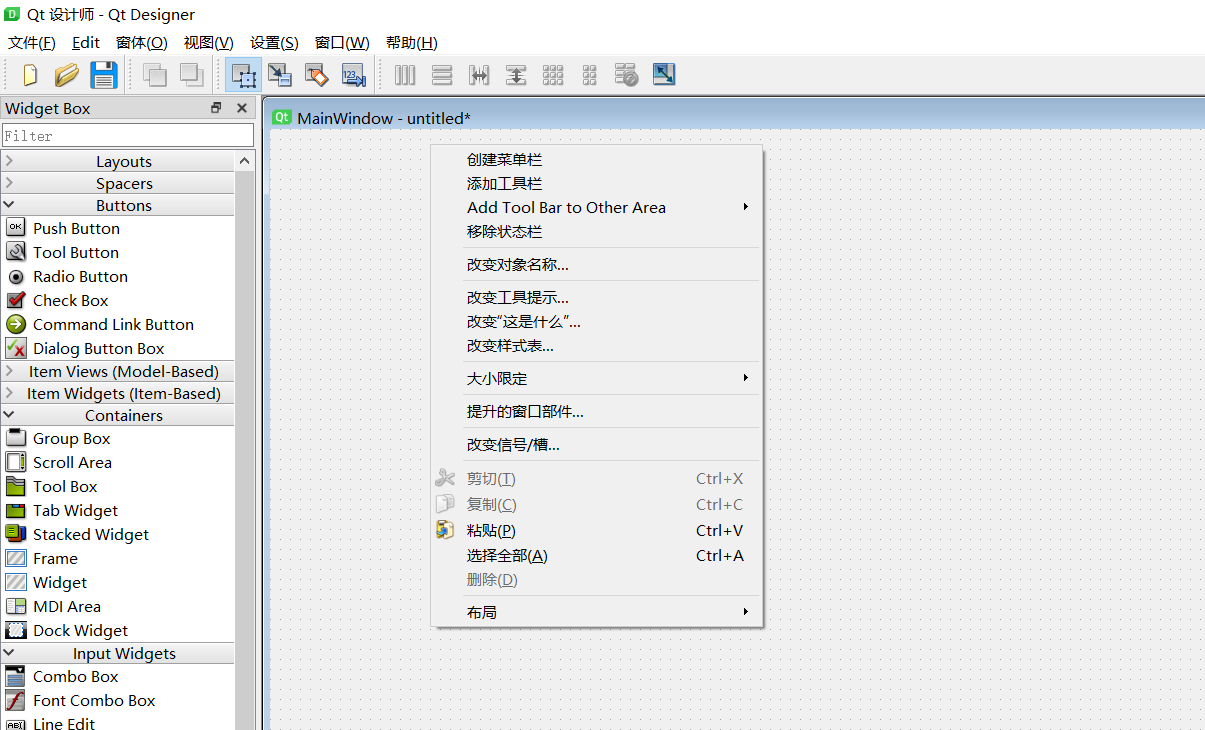1205x730 pixels.
Task: Open the 布局 submenu
Action: (x=596, y=612)
